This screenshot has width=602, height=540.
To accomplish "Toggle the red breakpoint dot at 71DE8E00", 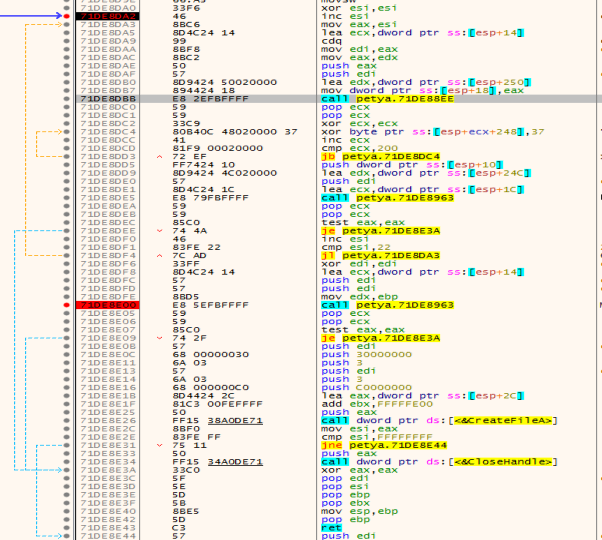I will click(67, 305).
